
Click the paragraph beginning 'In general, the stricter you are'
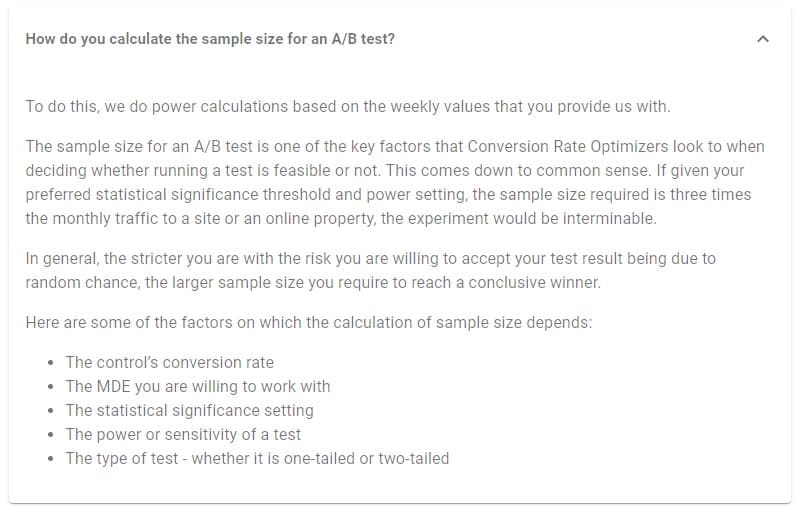[370, 258]
